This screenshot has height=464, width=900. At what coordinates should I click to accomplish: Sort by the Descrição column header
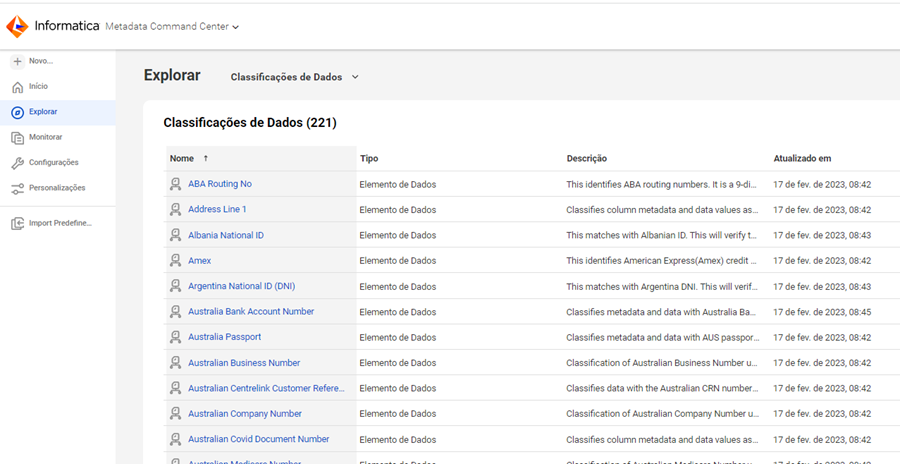click(x=587, y=158)
